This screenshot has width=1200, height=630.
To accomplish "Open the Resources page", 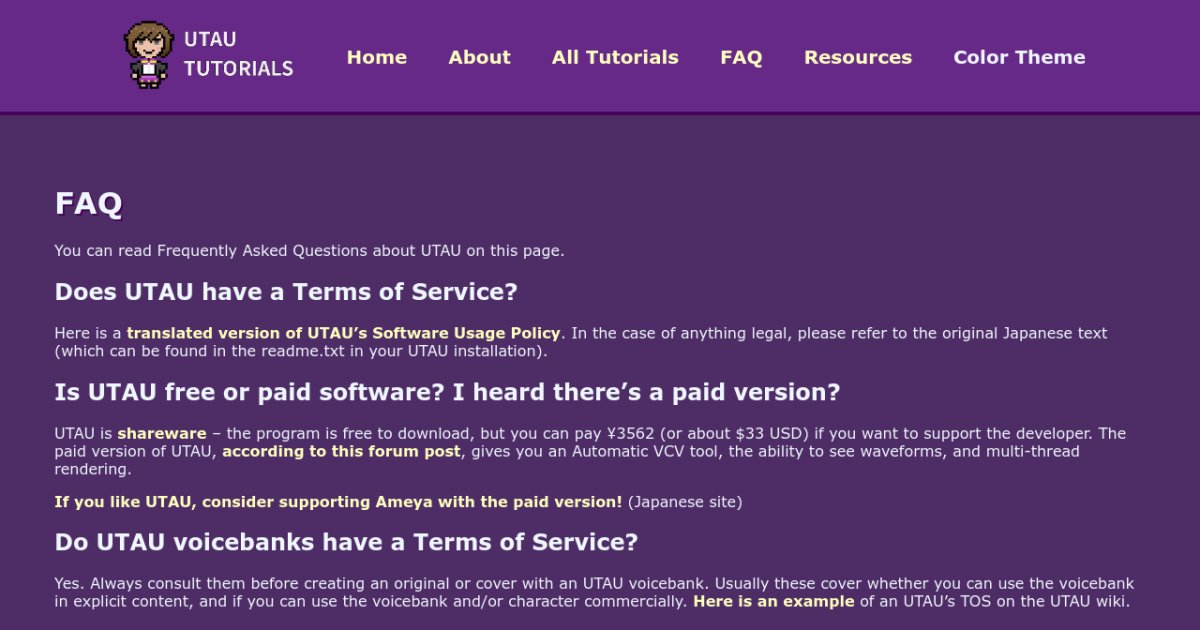I will [857, 57].
